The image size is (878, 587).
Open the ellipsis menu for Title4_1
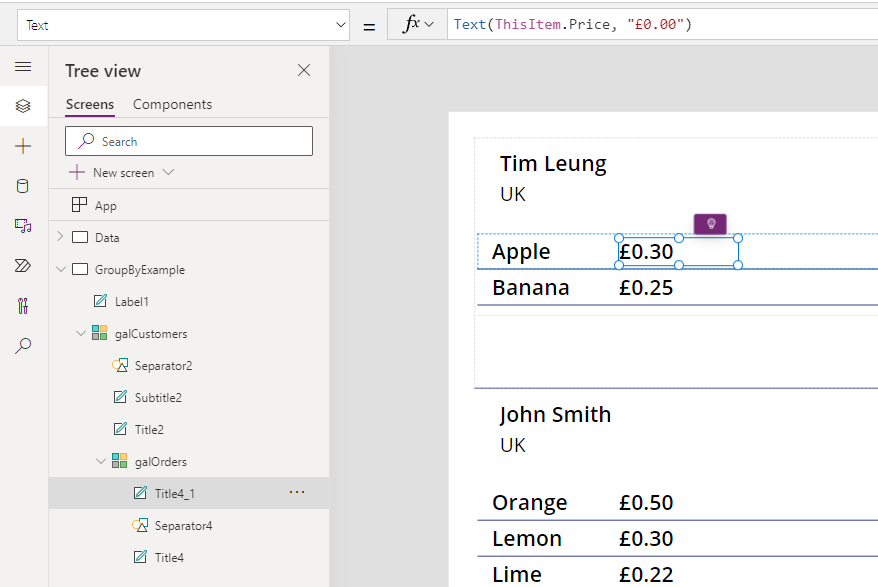(x=297, y=493)
